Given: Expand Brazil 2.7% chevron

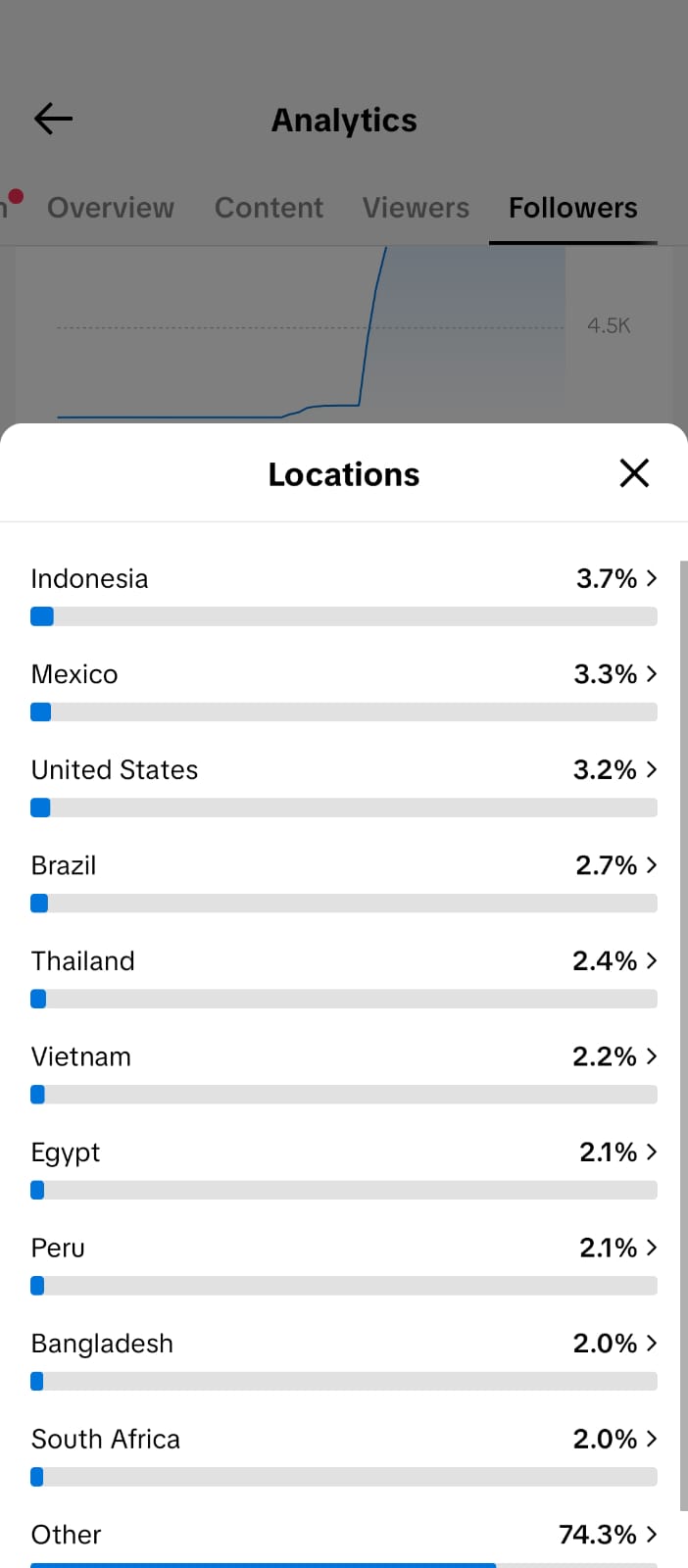Looking at the screenshot, I should (x=652, y=865).
